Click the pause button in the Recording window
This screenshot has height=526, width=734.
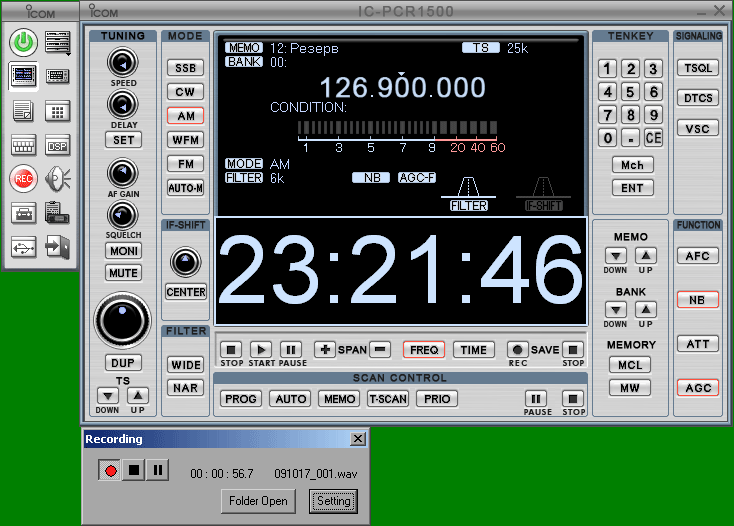(x=158, y=470)
